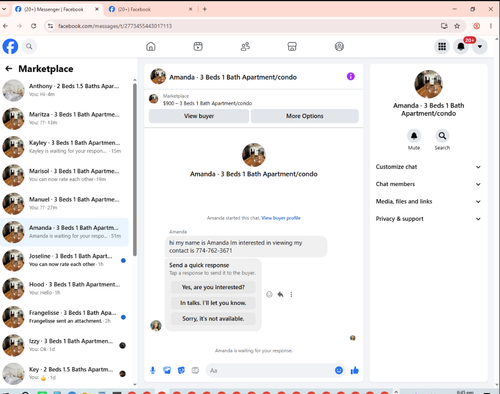Click the browser back arrow
500x394 pixels.
tap(6, 26)
